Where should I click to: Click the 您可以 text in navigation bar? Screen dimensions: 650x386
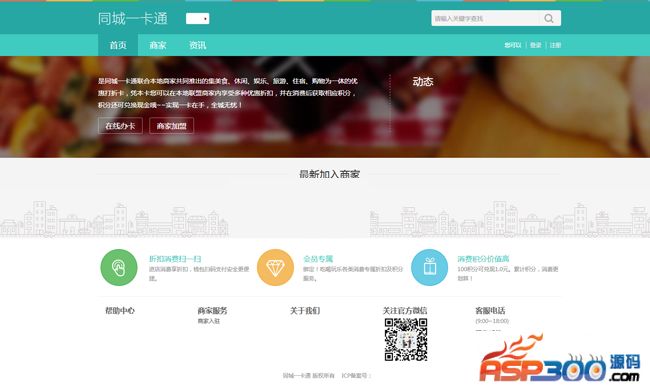click(x=513, y=45)
